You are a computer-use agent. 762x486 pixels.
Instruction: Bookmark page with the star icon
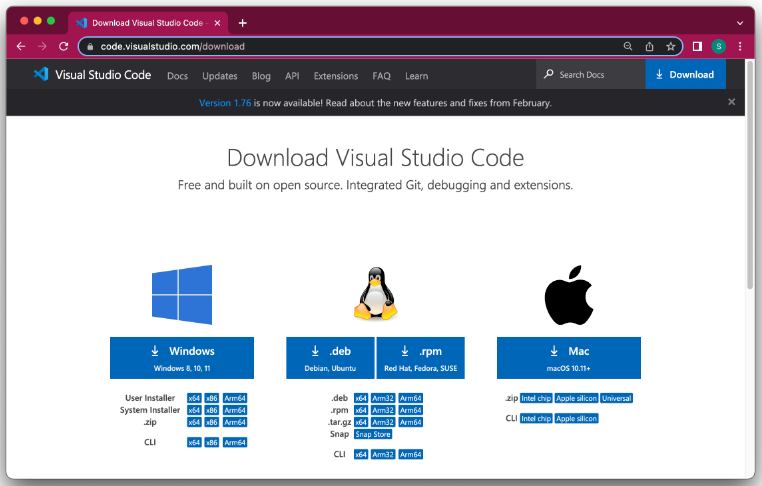671,46
